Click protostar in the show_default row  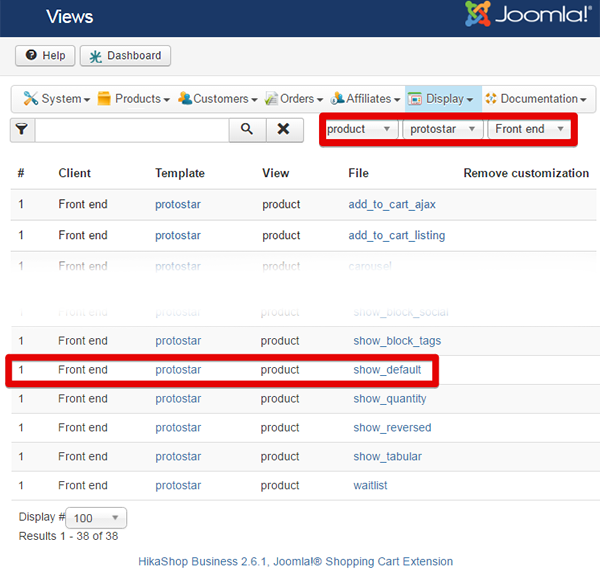(178, 370)
